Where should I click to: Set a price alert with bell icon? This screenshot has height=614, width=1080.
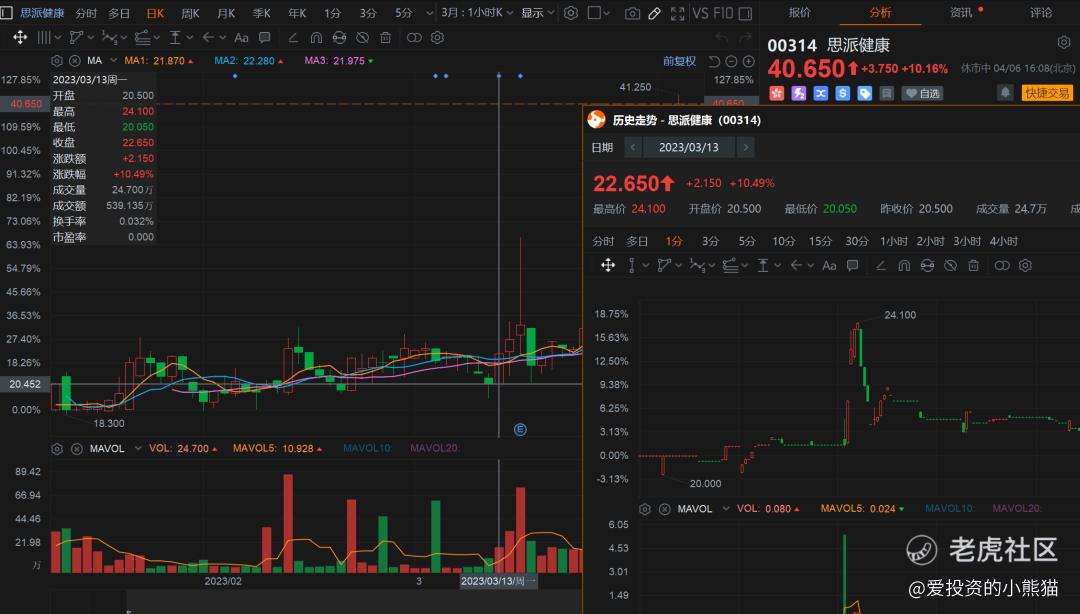tap(1005, 92)
